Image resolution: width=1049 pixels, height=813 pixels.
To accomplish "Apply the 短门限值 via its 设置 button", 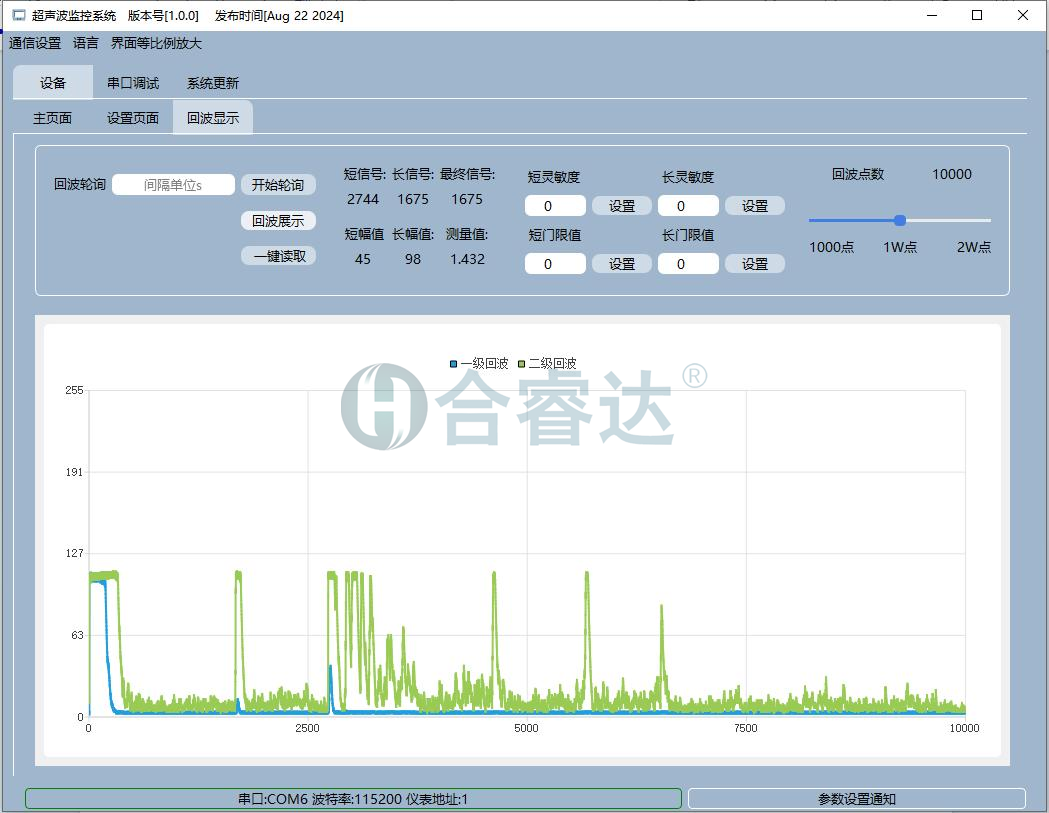I will (621, 263).
